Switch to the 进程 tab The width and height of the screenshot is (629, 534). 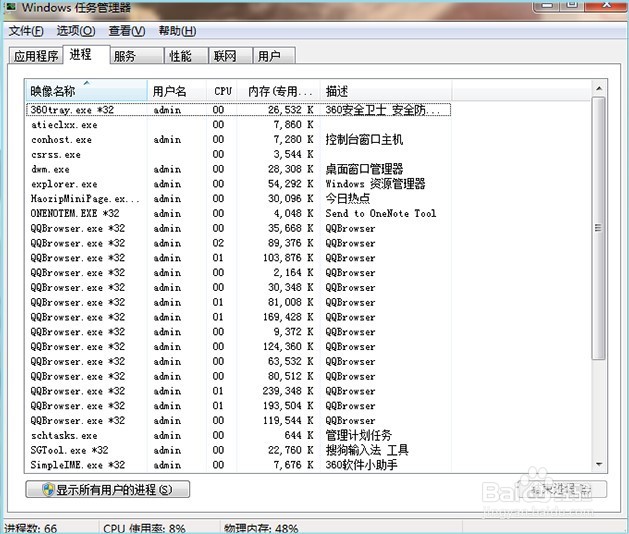86,54
